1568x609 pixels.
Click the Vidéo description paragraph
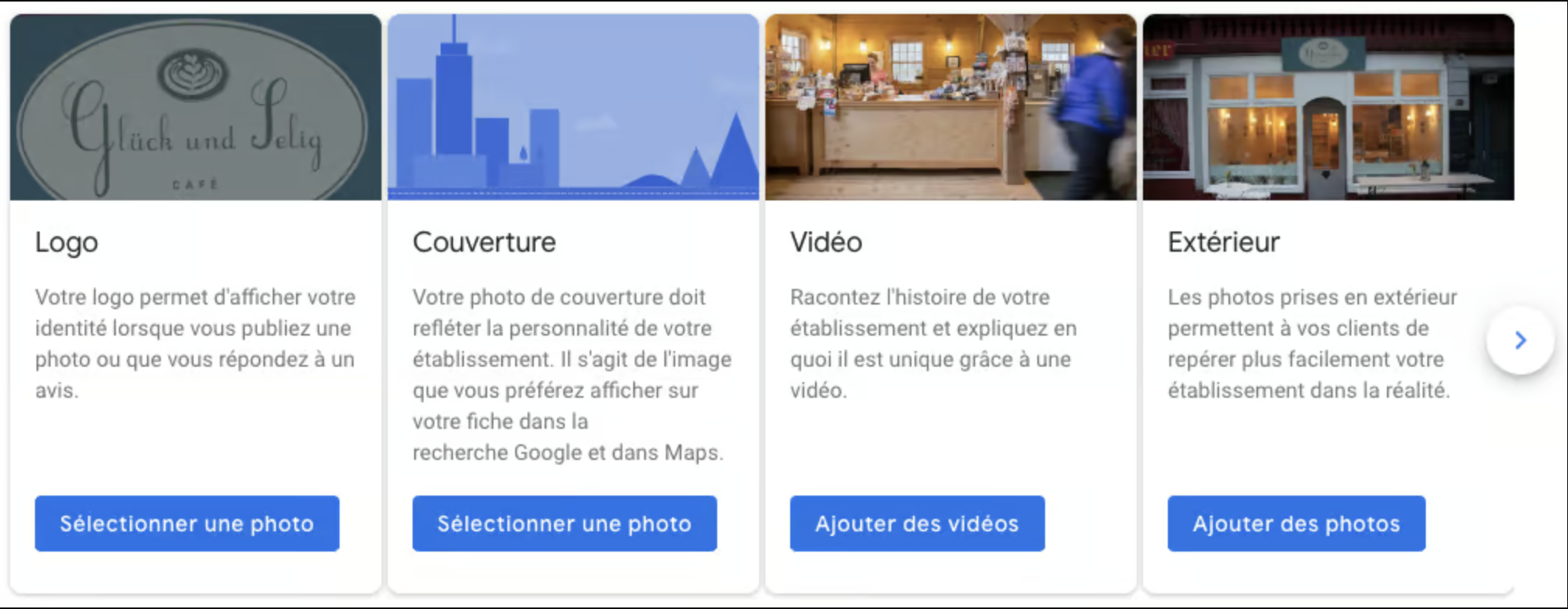tap(933, 343)
